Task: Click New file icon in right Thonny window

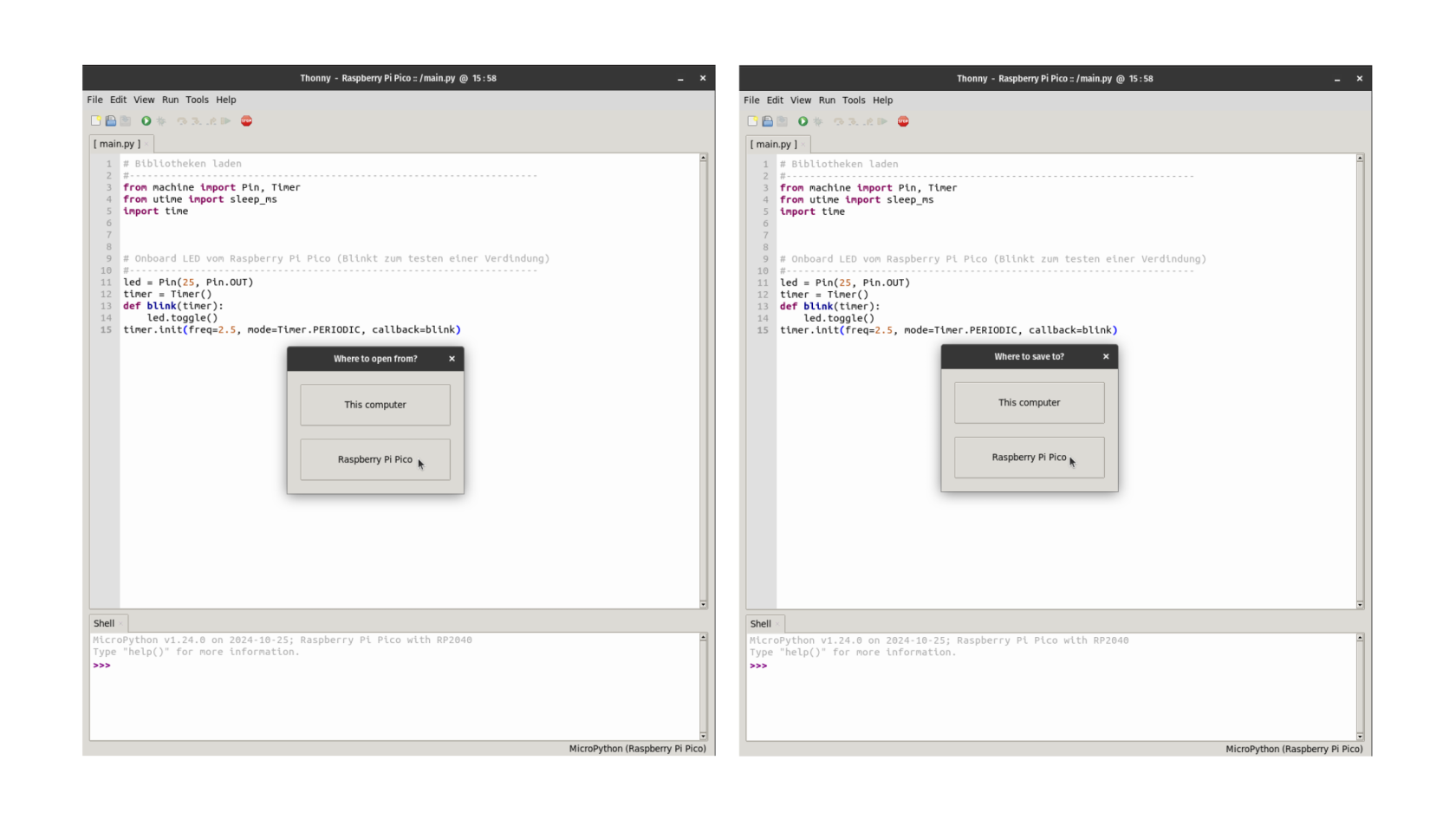Action: coord(753,121)
